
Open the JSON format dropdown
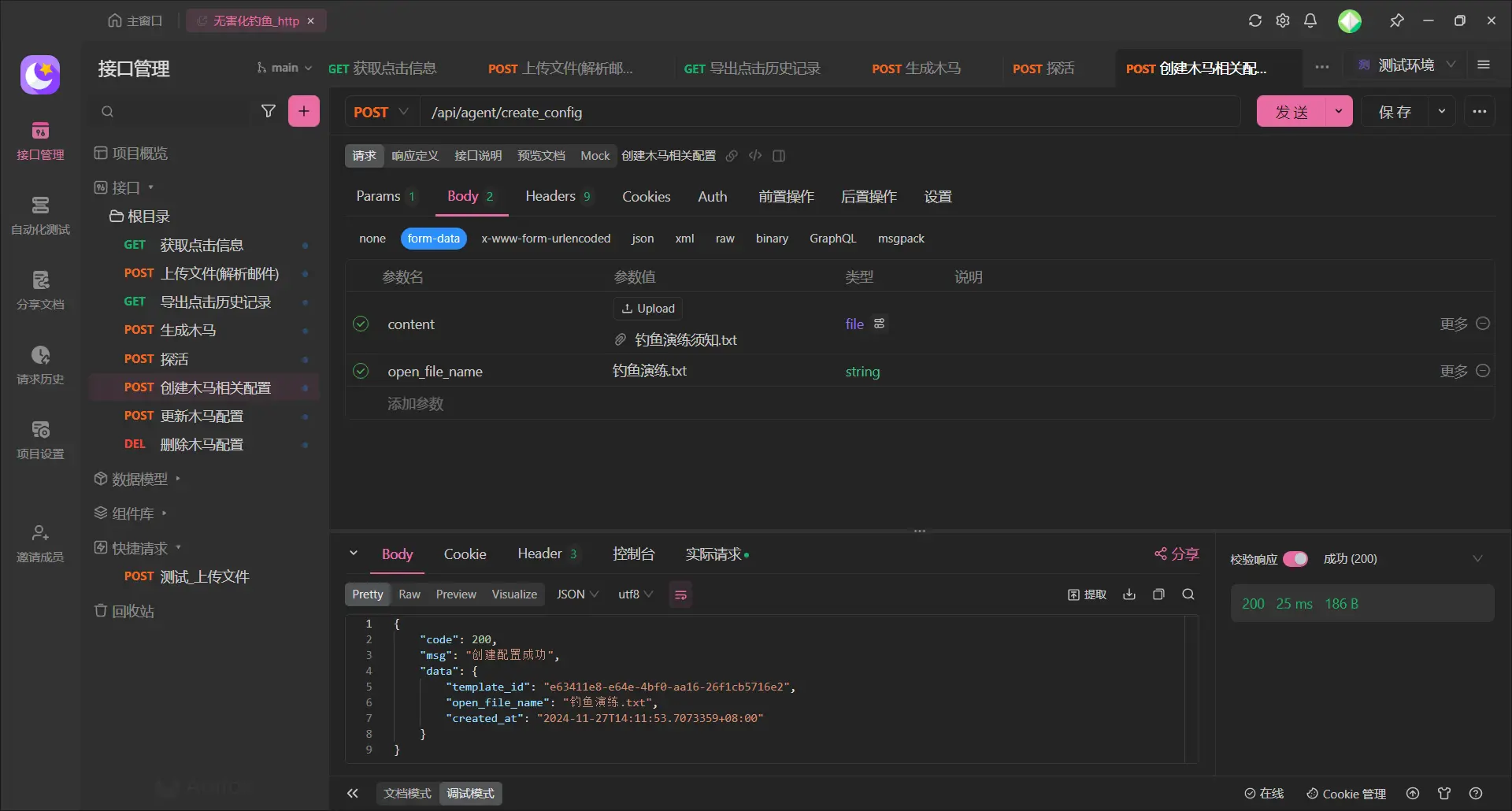click(577, 594)
